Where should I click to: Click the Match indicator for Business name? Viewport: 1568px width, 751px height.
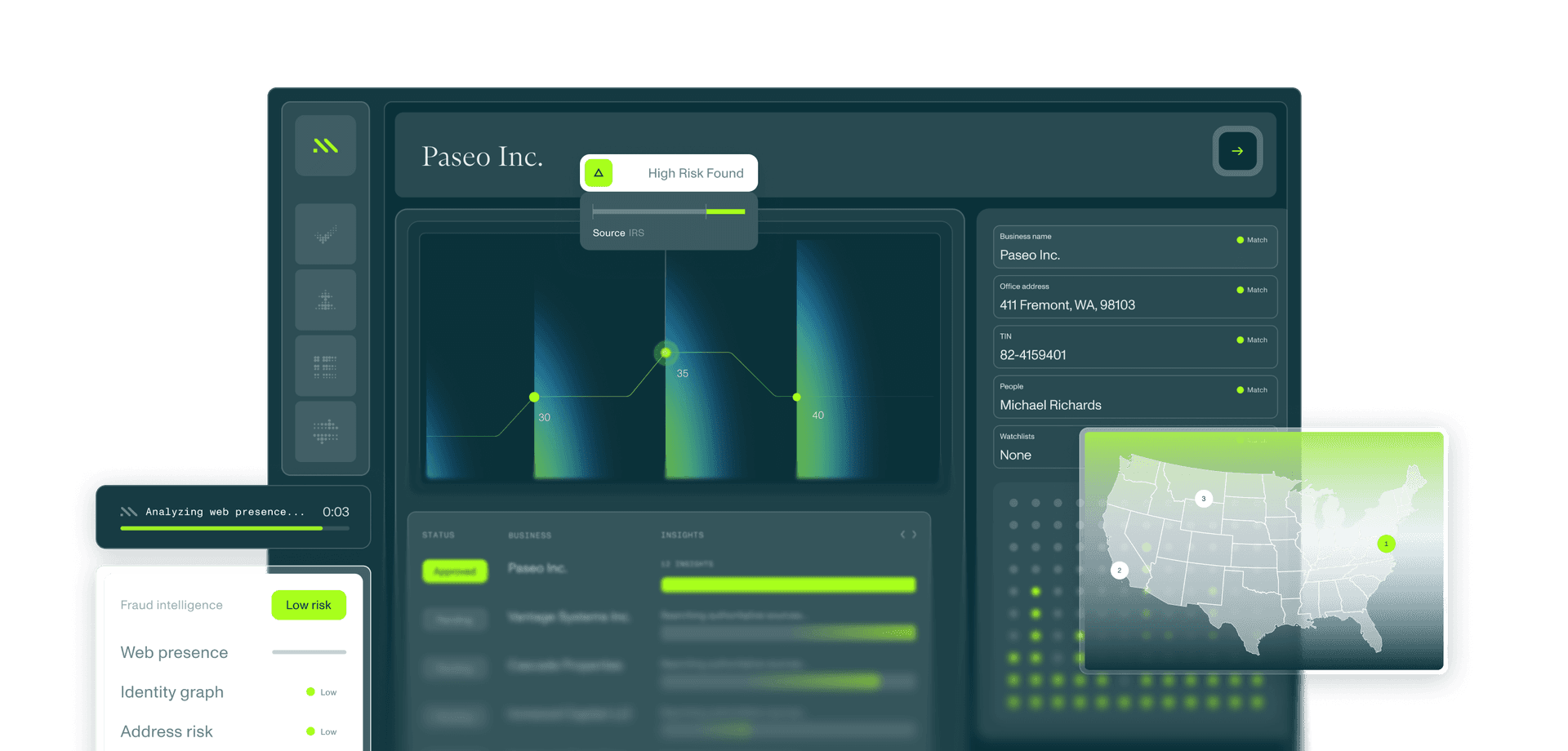1251,240
